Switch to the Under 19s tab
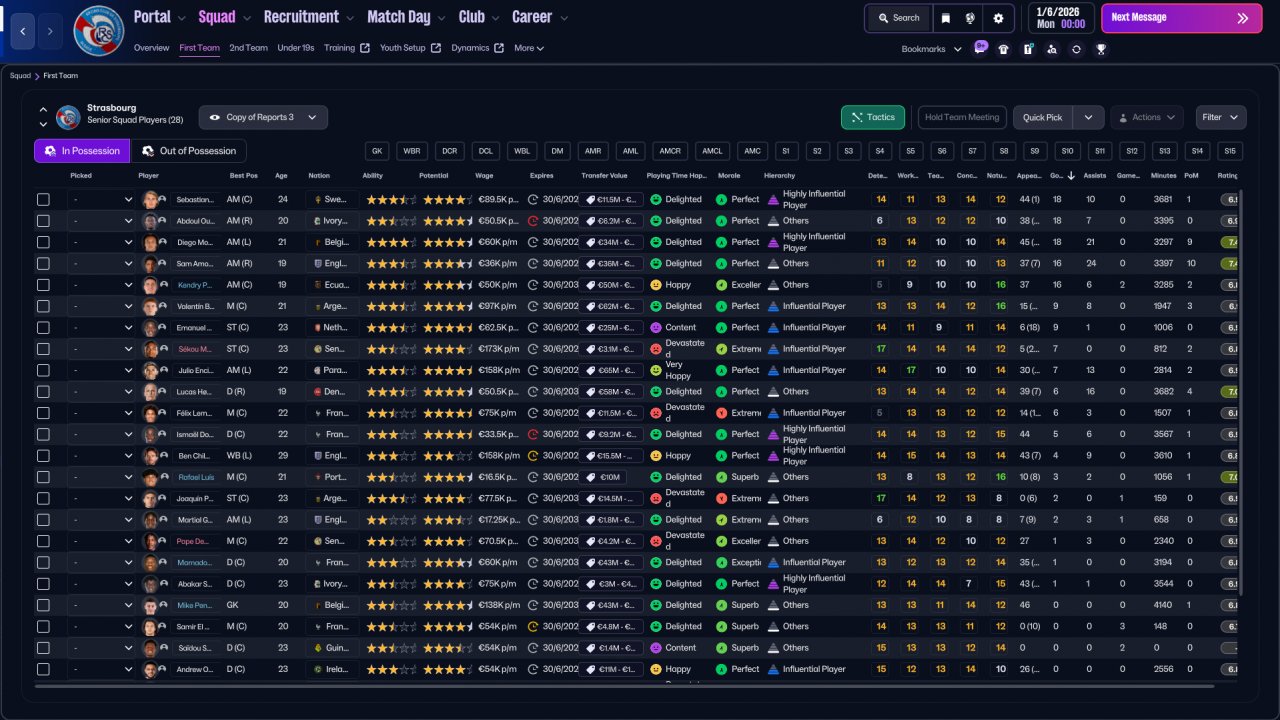This screenshot has width=1280, height=720. click(296, 48)
